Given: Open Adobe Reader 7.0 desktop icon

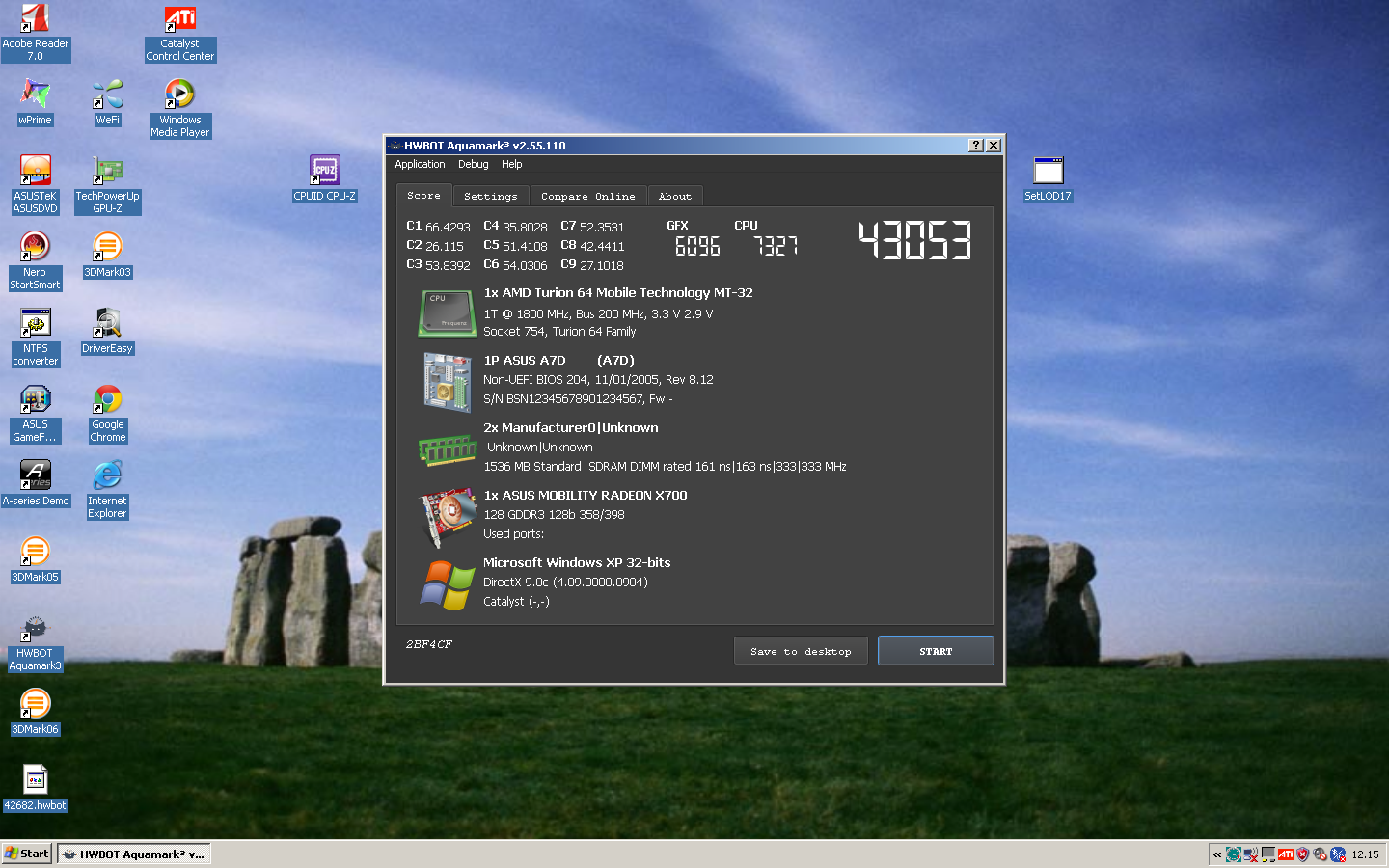Looking at the screenshot, I should click(x=36, y=32).
